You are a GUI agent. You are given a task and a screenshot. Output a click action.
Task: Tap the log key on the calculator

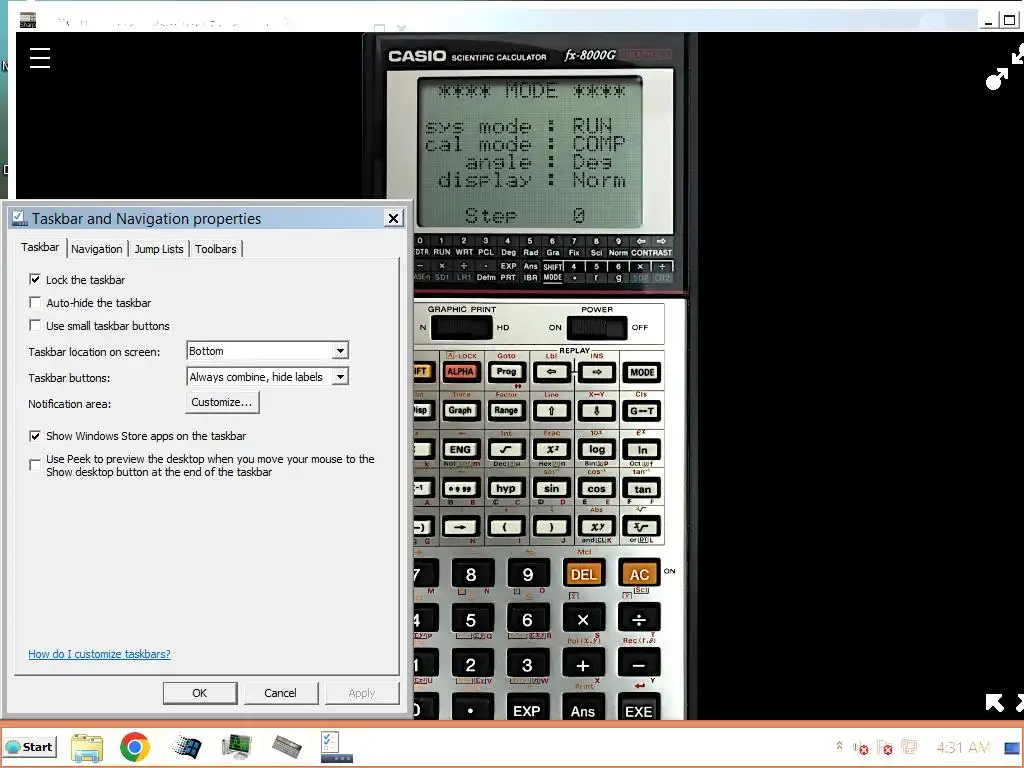pos(596,449)
